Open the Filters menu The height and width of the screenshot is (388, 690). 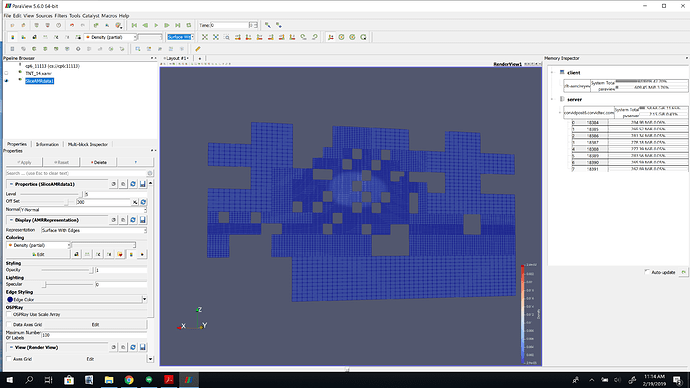(x=61, y=16)
